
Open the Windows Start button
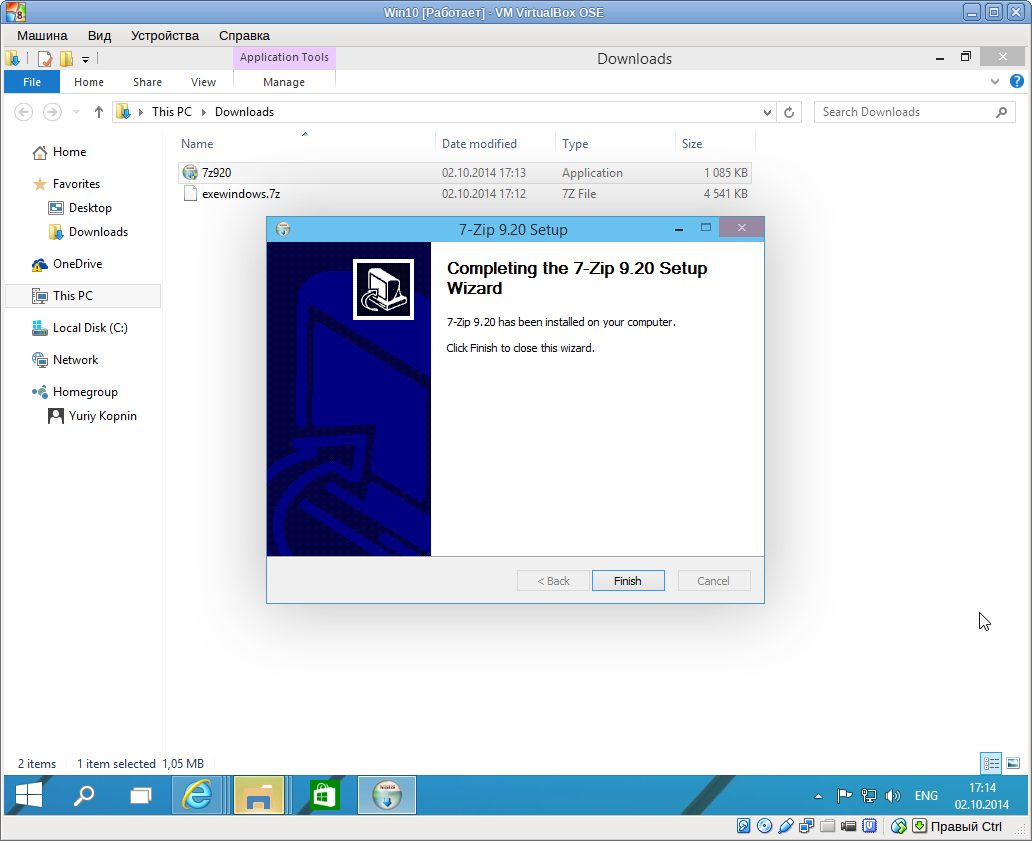point(29,795)
